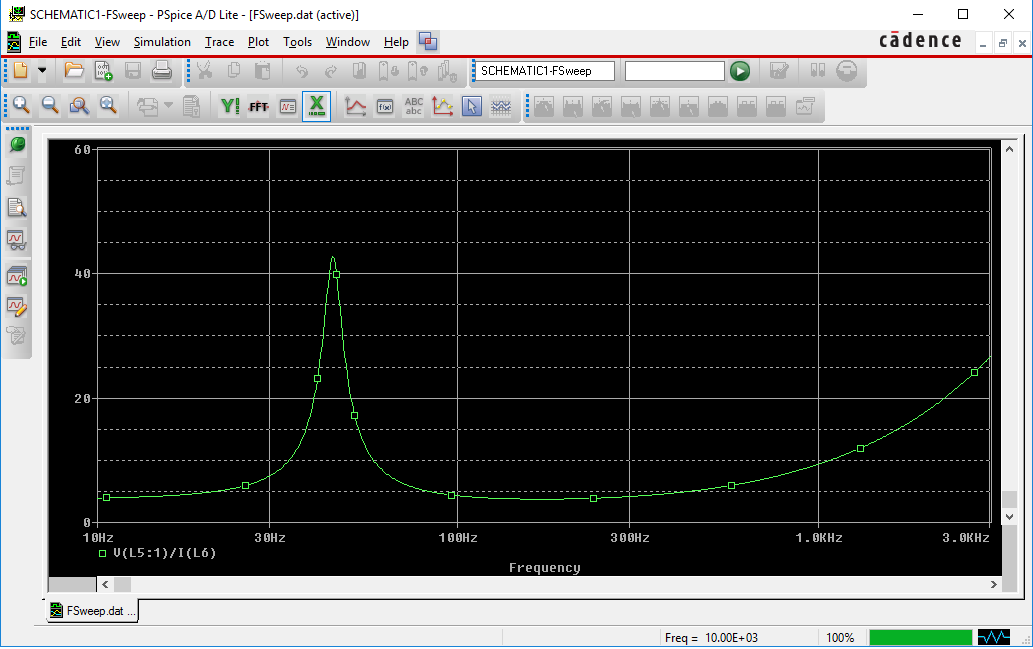1033x649 pixels.
Task: Click the Evaluate Measurement f(x) icon
Action: click(385, 106)
